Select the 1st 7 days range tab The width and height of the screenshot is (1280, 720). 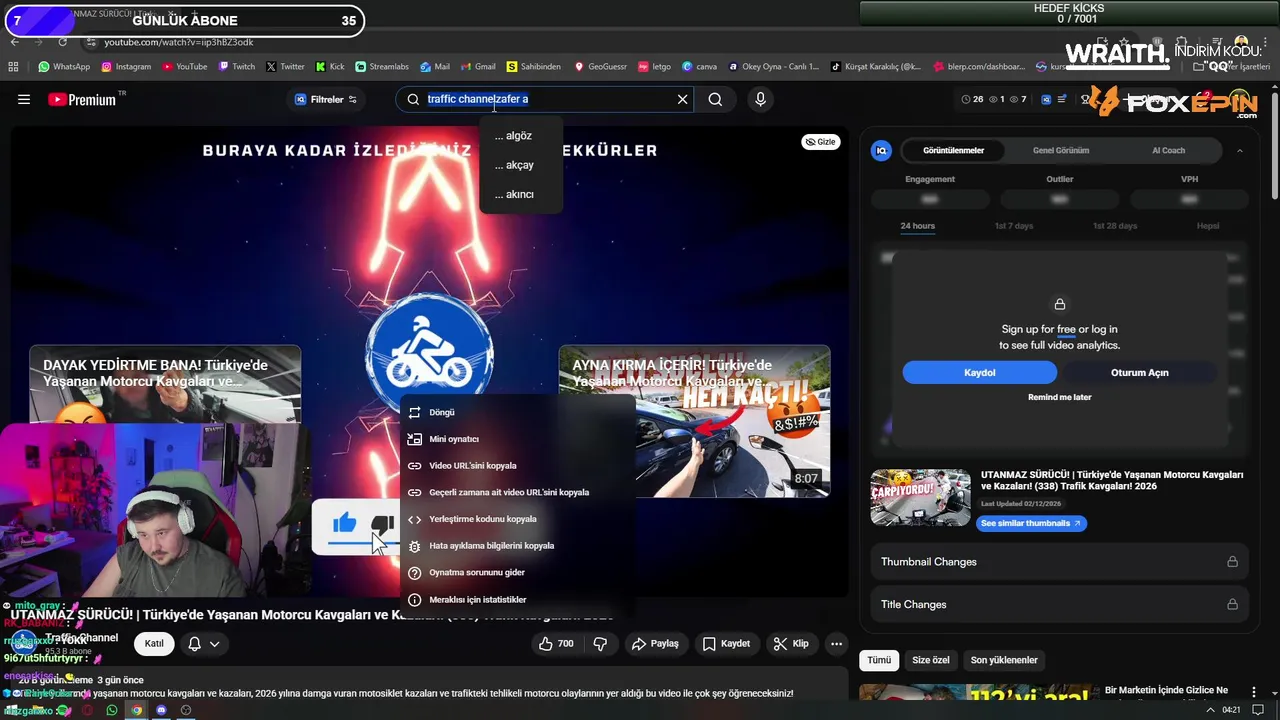[1013, 226]
